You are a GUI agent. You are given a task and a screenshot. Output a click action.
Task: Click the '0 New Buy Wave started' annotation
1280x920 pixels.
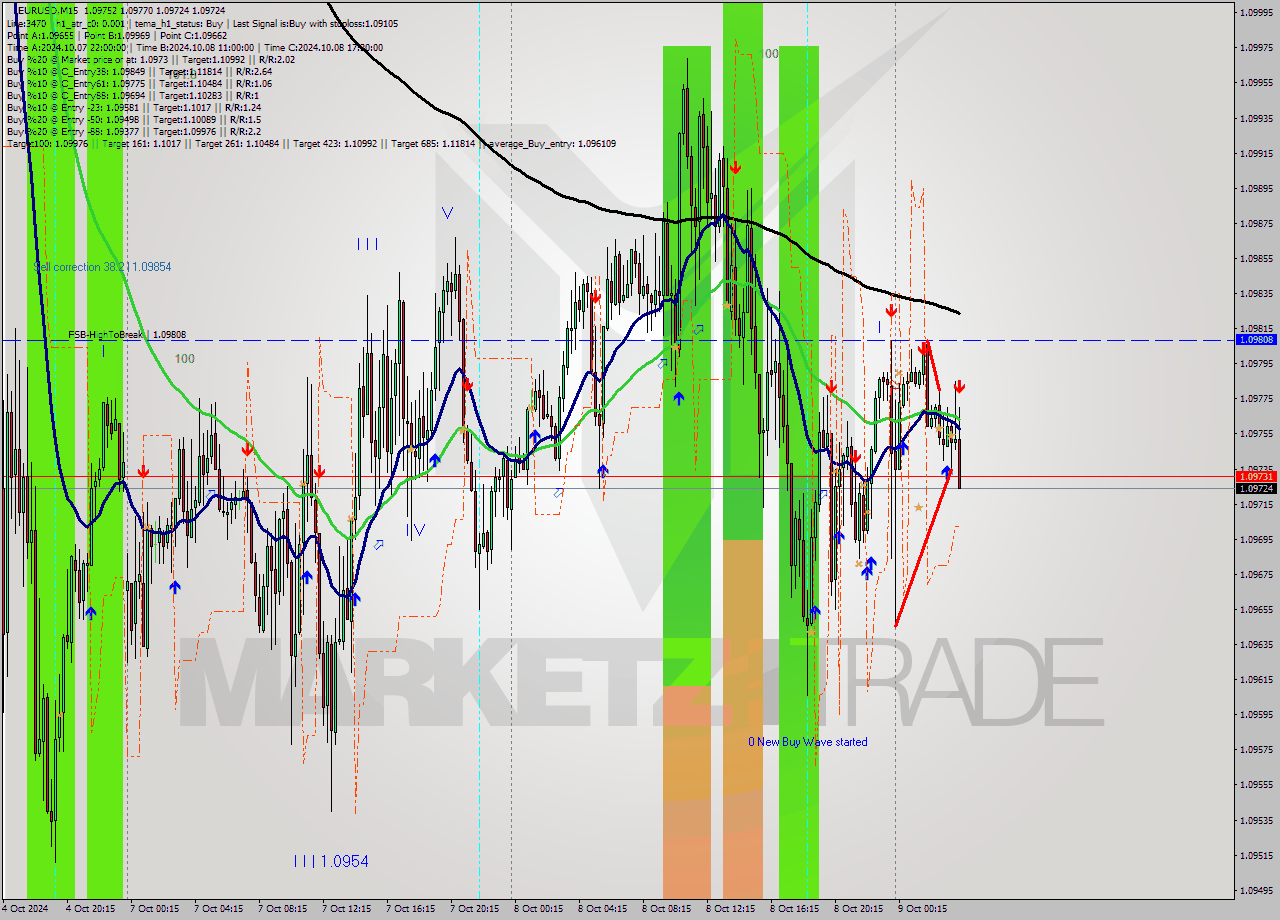[x=808, y=742]
